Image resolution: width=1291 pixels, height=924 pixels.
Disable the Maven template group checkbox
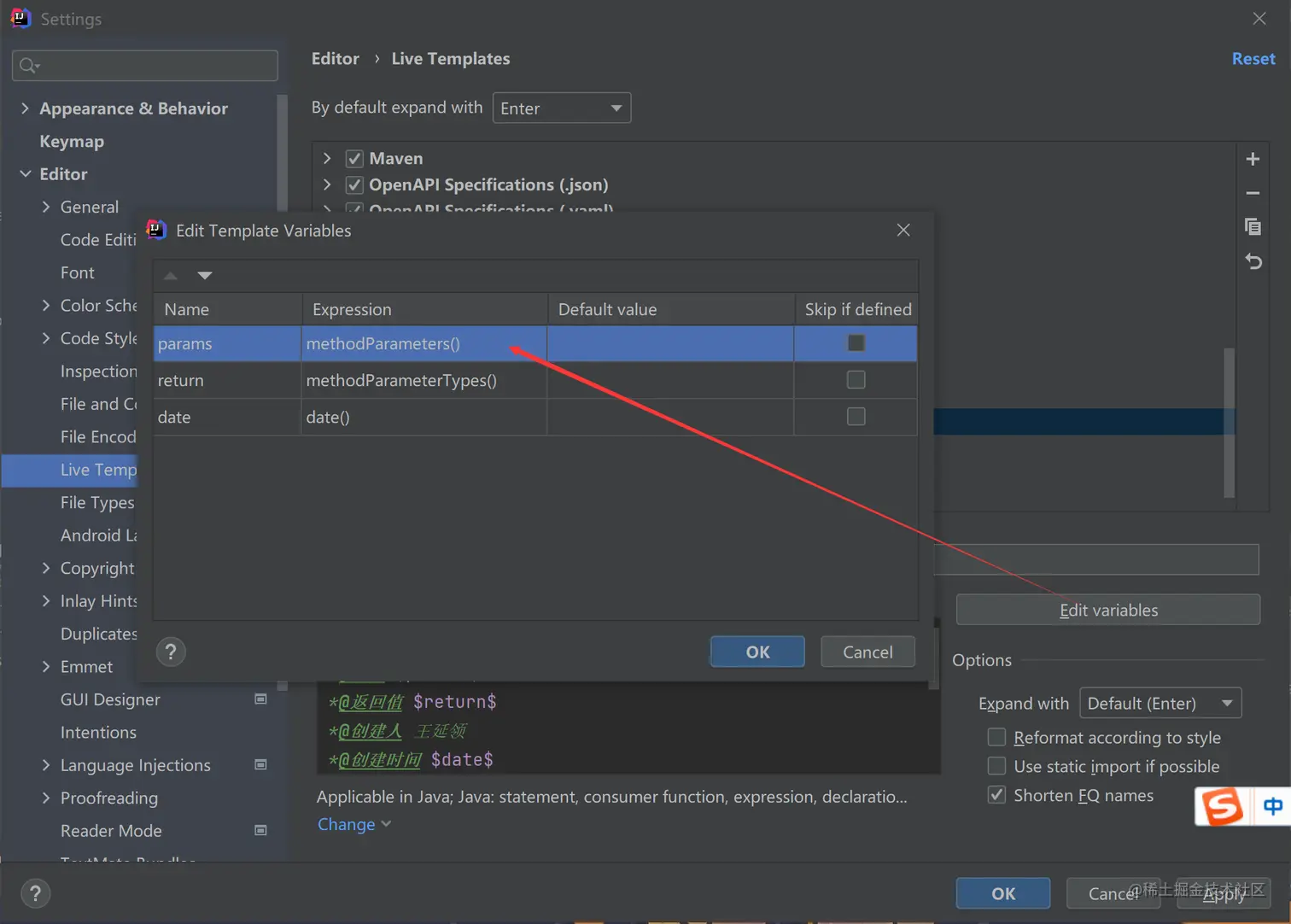(x=354, y=159)
